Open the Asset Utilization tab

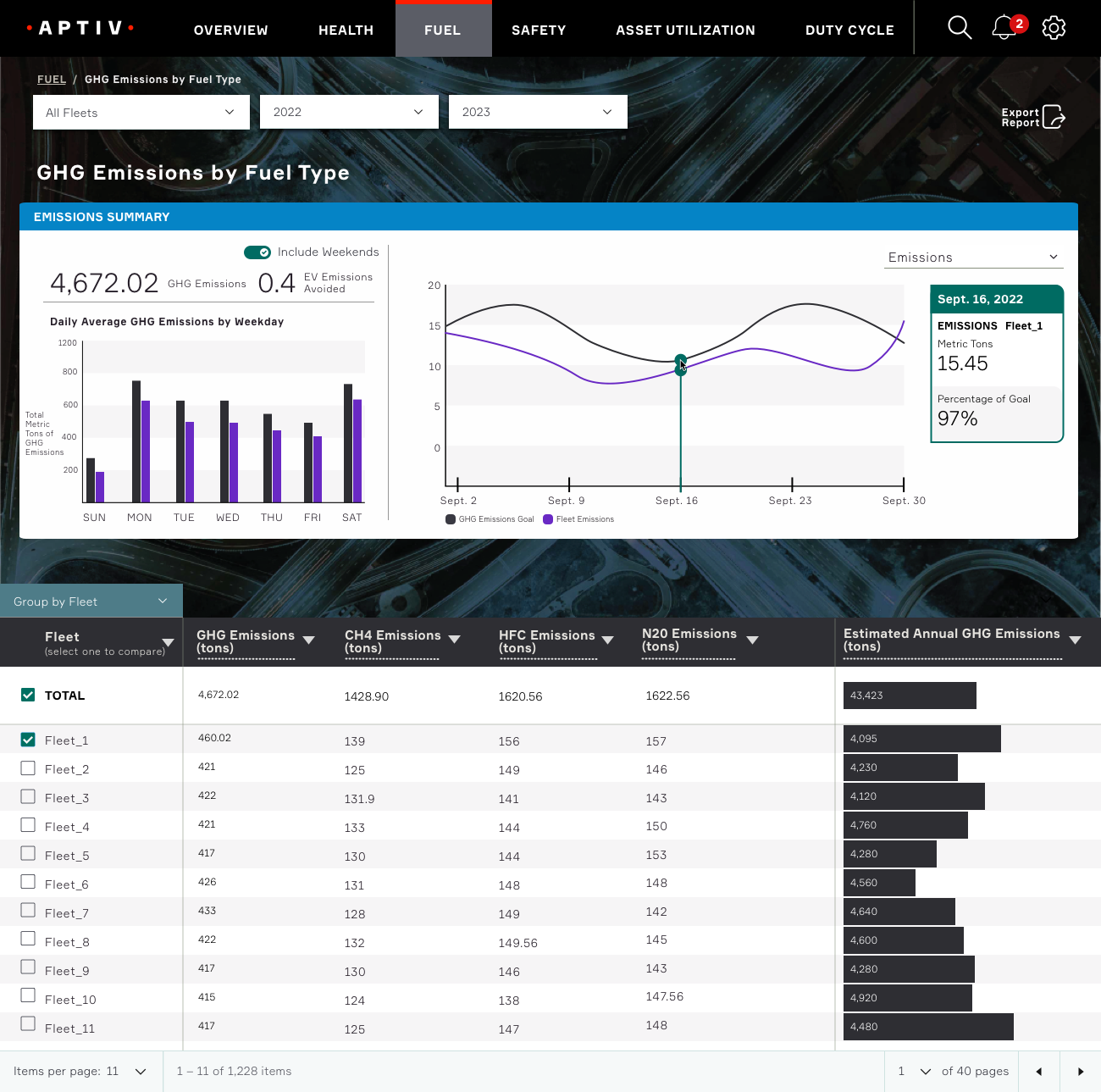pos(685,30)
